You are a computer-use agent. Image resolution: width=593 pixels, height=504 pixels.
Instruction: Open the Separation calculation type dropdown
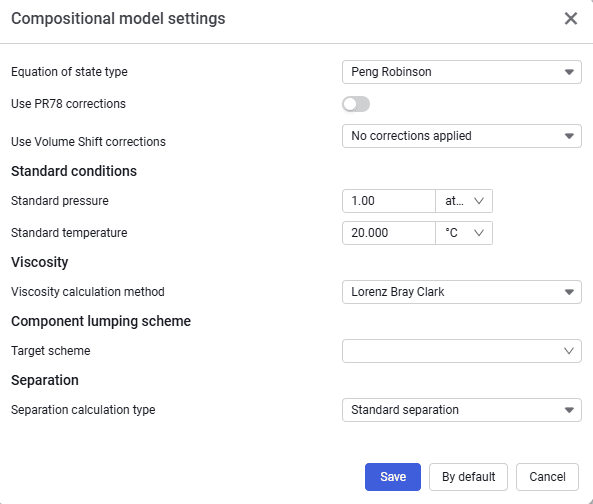462,410
